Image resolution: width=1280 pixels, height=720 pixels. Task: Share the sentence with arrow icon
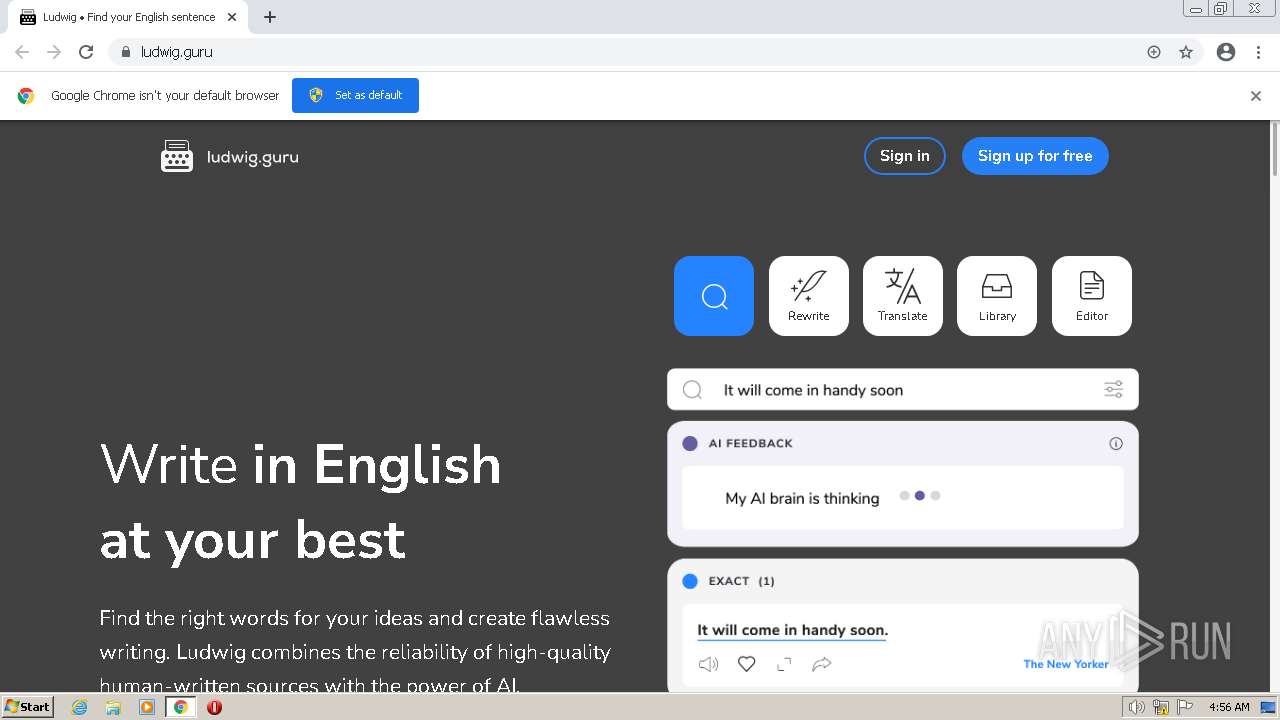coord(822,664)
